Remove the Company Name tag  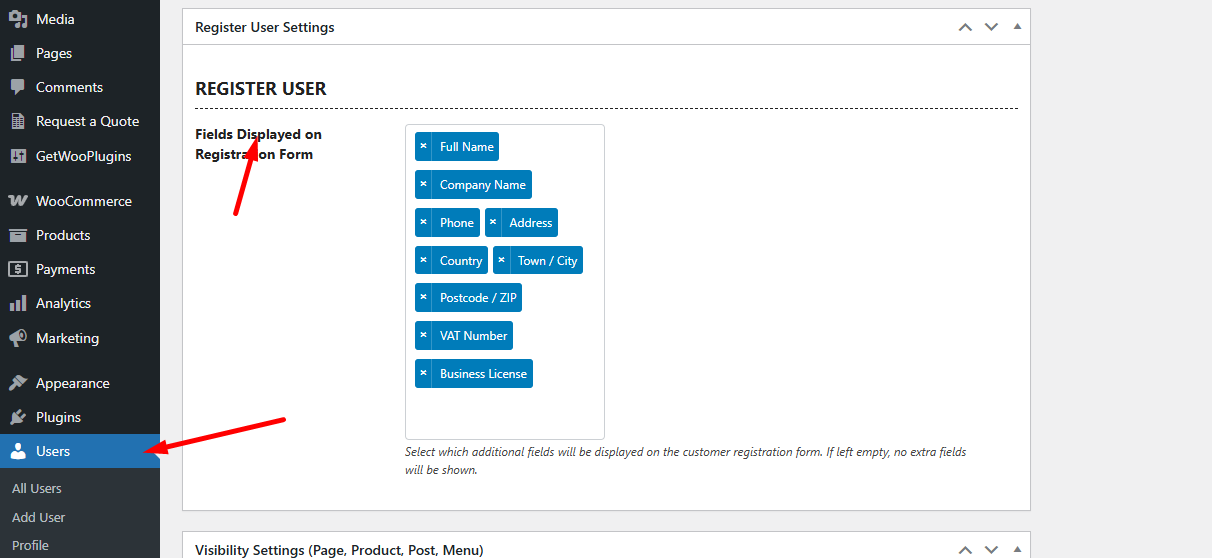[x=424, y=185]
